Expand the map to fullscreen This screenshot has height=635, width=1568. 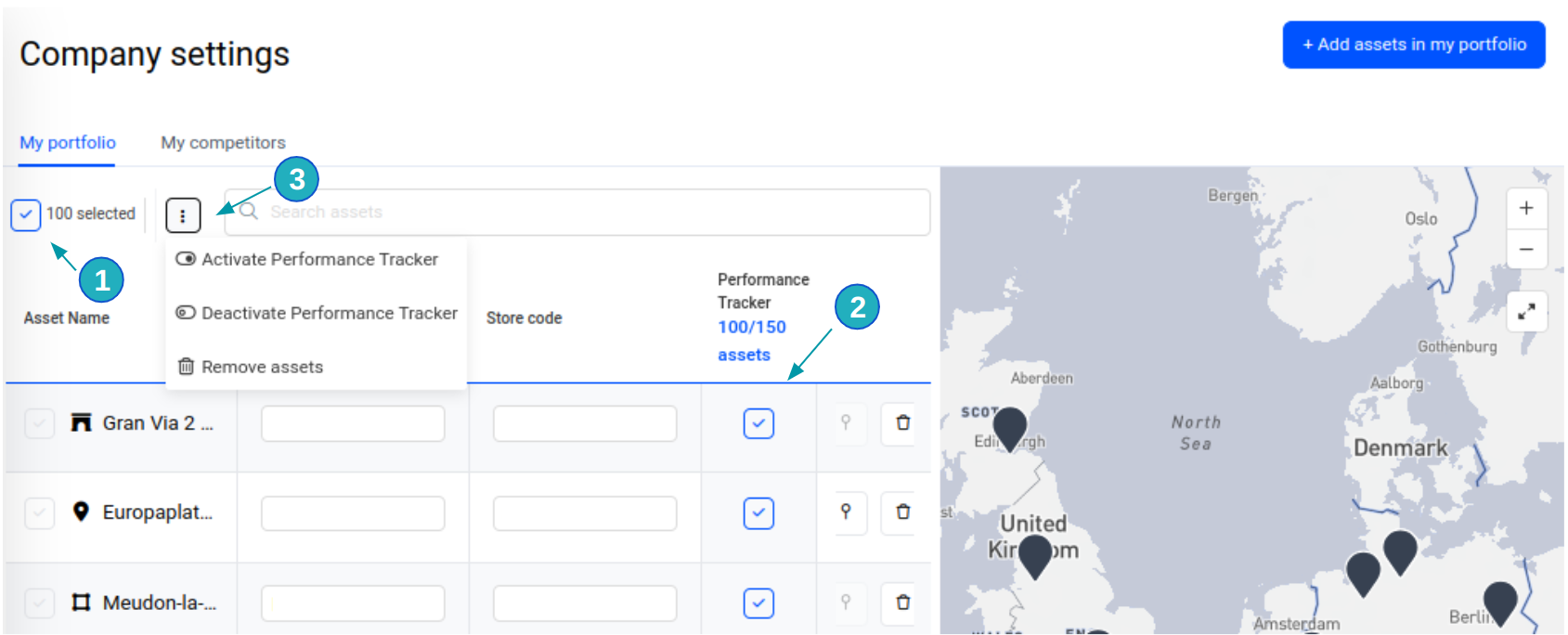1525,312
